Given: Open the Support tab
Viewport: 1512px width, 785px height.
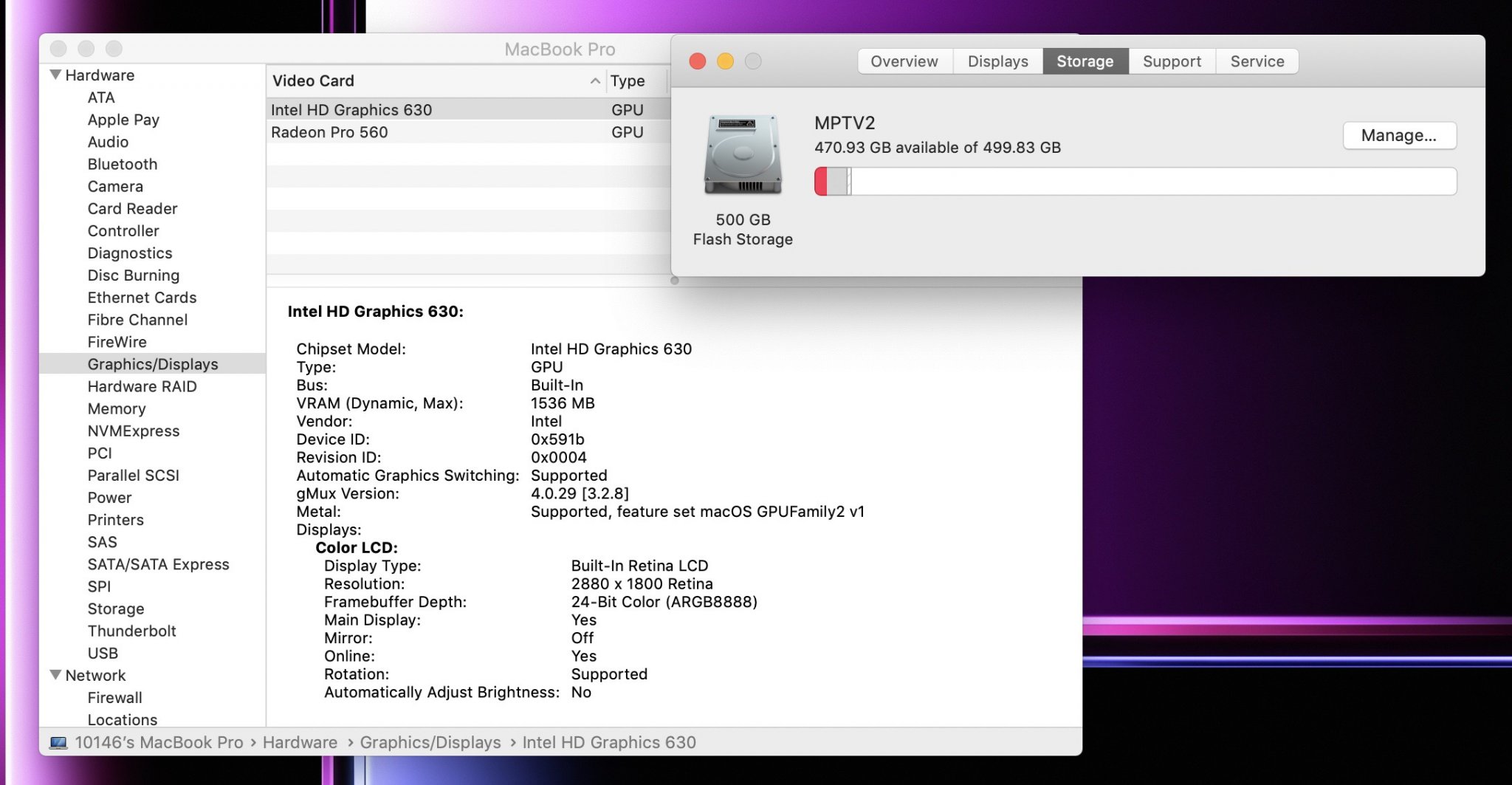Looking at the screenshot, I should coord(1172,61).
